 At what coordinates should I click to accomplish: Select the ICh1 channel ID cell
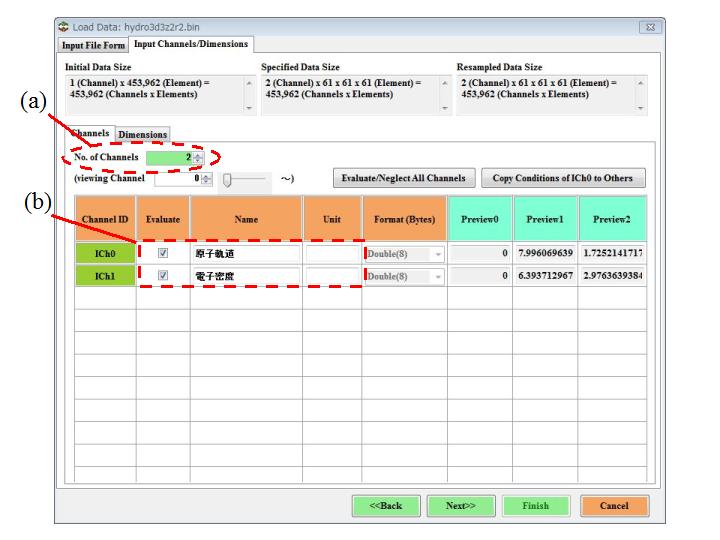point(105,276)
